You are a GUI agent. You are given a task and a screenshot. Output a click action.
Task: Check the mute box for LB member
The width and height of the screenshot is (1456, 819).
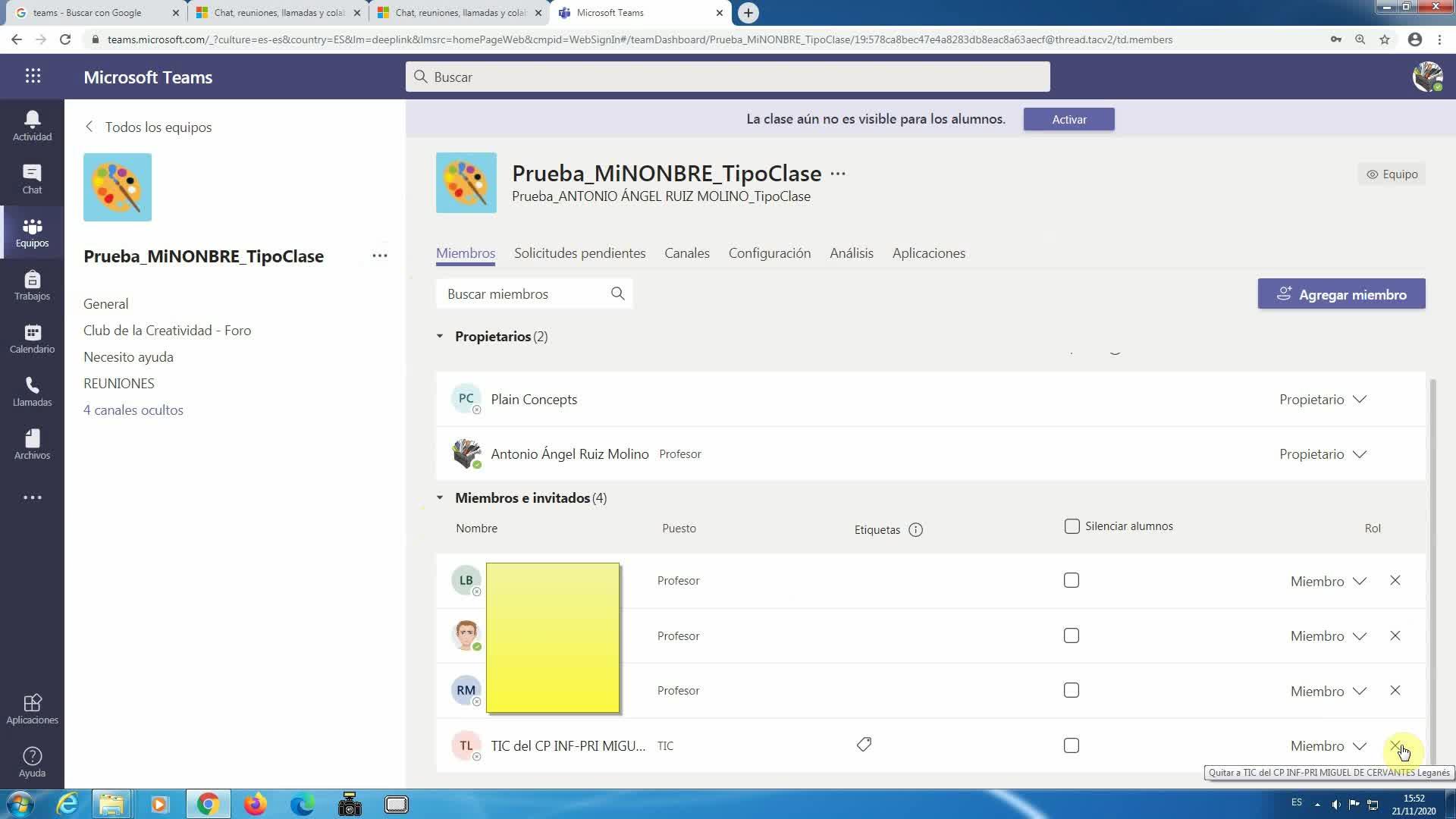point(1072,581)
